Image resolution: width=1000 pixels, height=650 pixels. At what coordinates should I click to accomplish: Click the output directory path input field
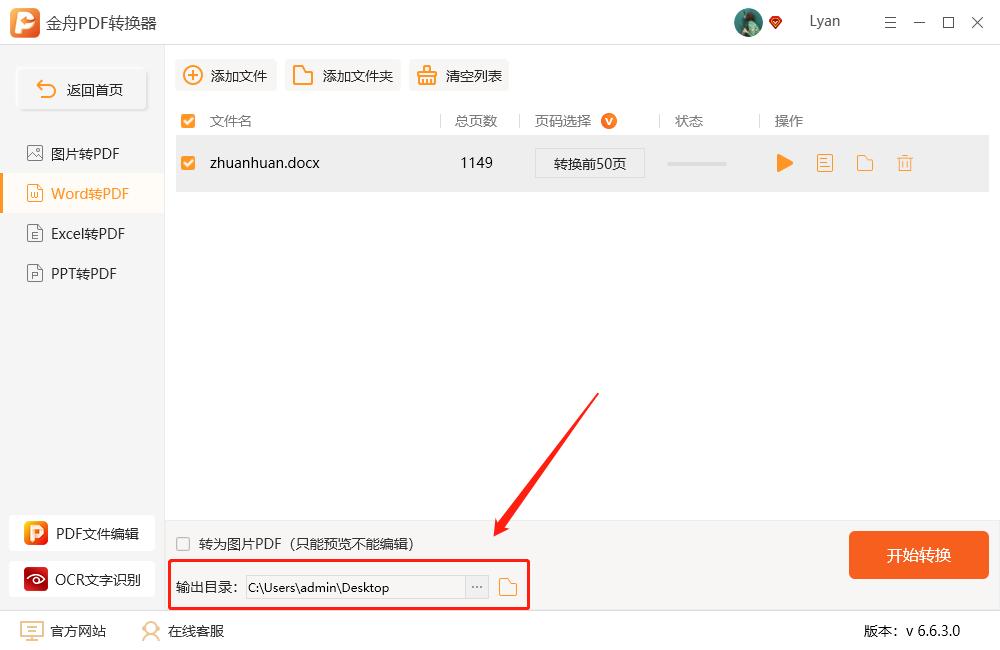(355, 587)
